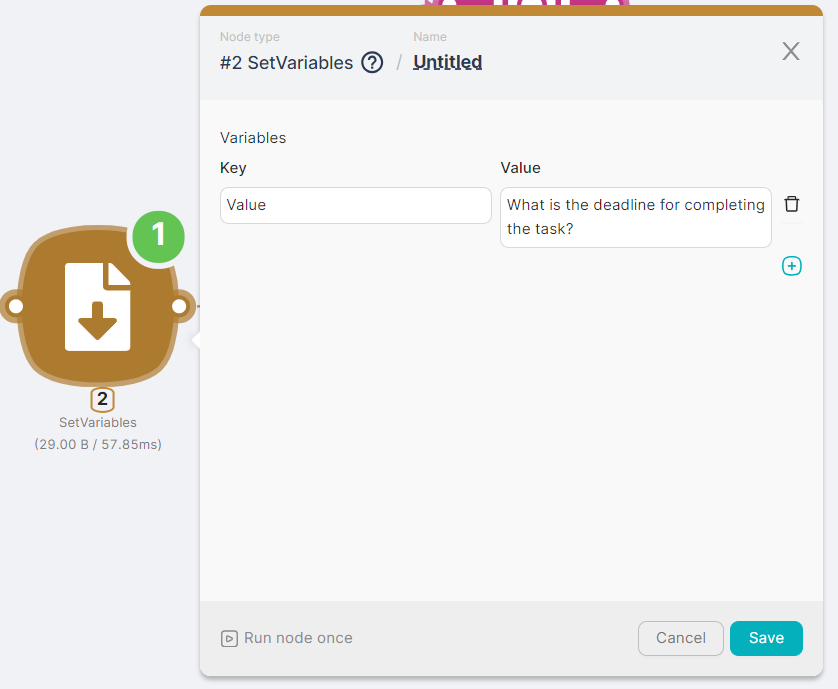The height and width of the screenshot is (689, 838).
Task: Edit the node name Untitled
Action: click(x=447, y=63)
